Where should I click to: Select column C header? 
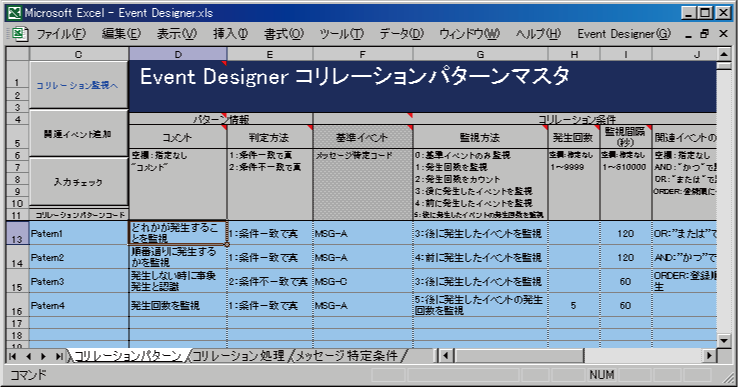[x=79, y=54]
